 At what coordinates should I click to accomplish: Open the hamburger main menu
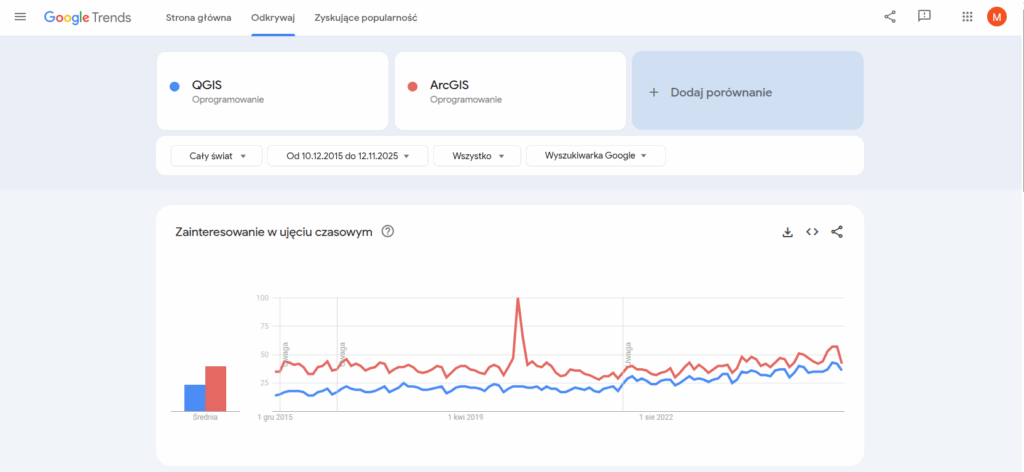tap(20, 17)
